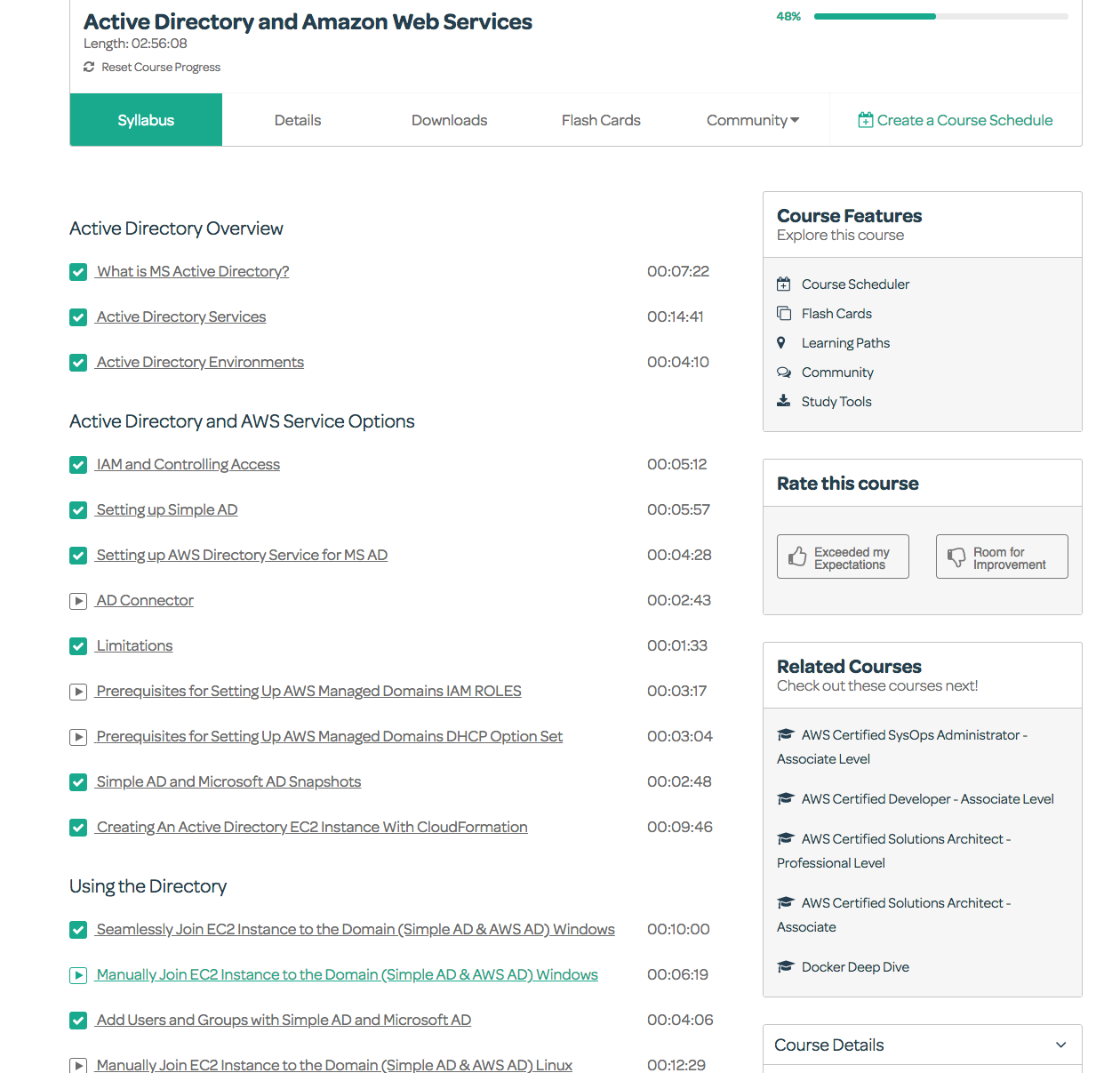The width and height of the screenshot is (1120, 1073).
Task: Click green play icon for Manually Join EC2 Windows lesson
Action: click(78, 975)
